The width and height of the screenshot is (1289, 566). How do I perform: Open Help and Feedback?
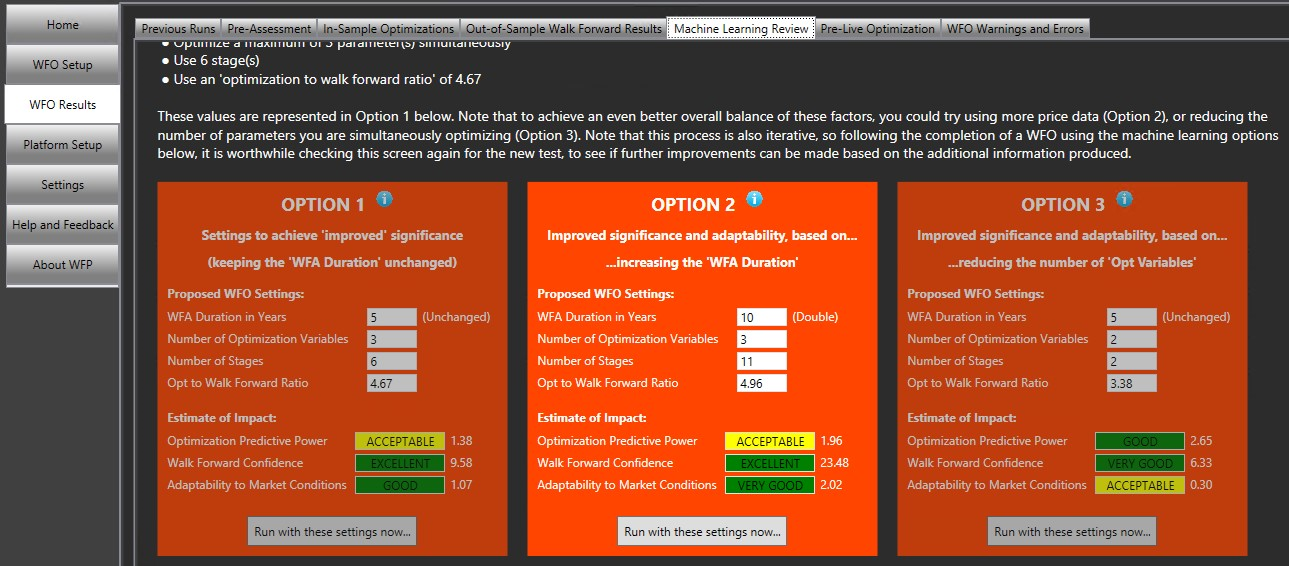click(62, 225)
